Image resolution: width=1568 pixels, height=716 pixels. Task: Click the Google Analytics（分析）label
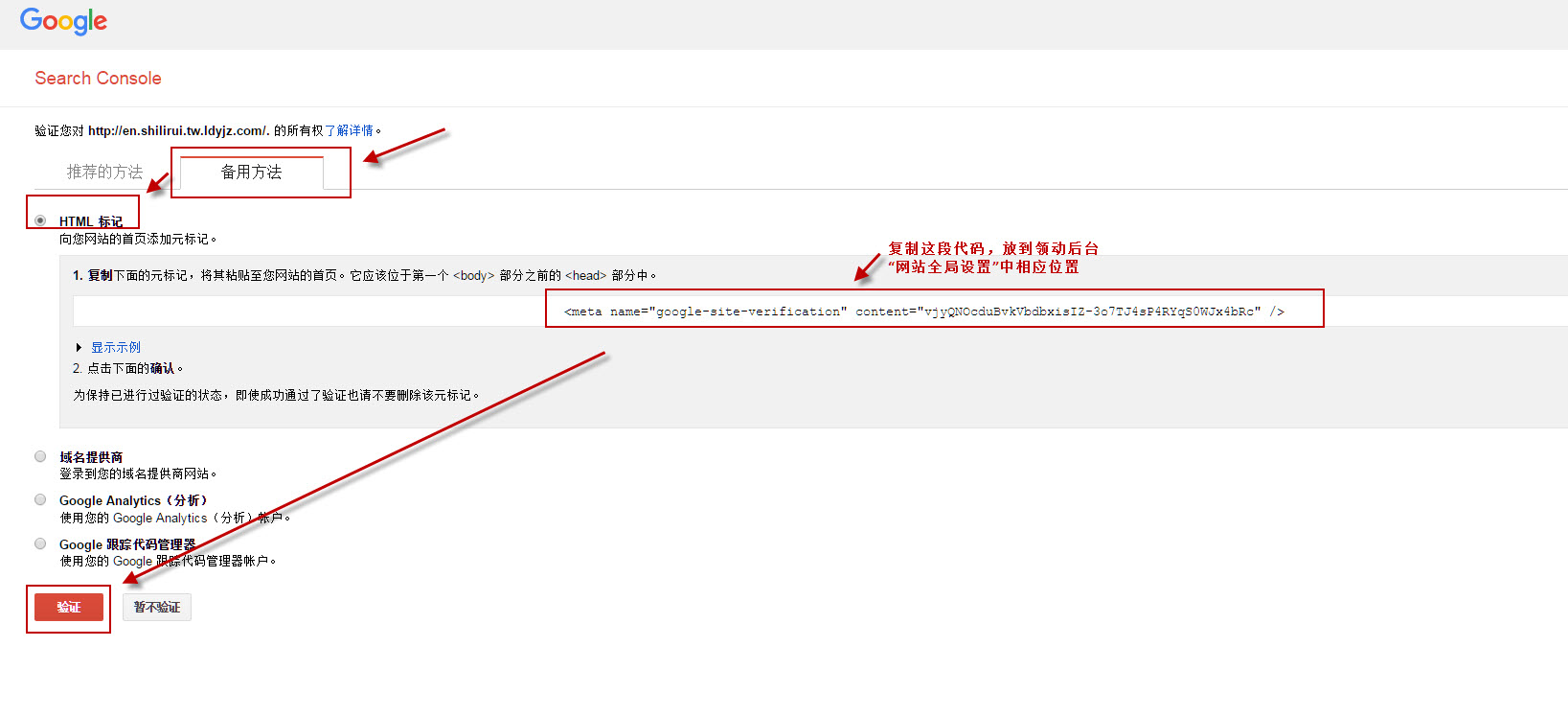point(133,500)
